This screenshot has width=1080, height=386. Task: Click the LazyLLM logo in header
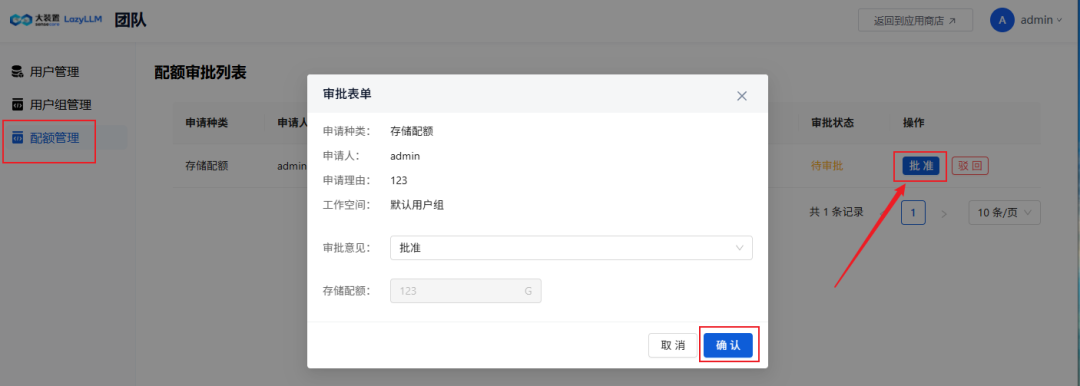[x=56, y=20]
